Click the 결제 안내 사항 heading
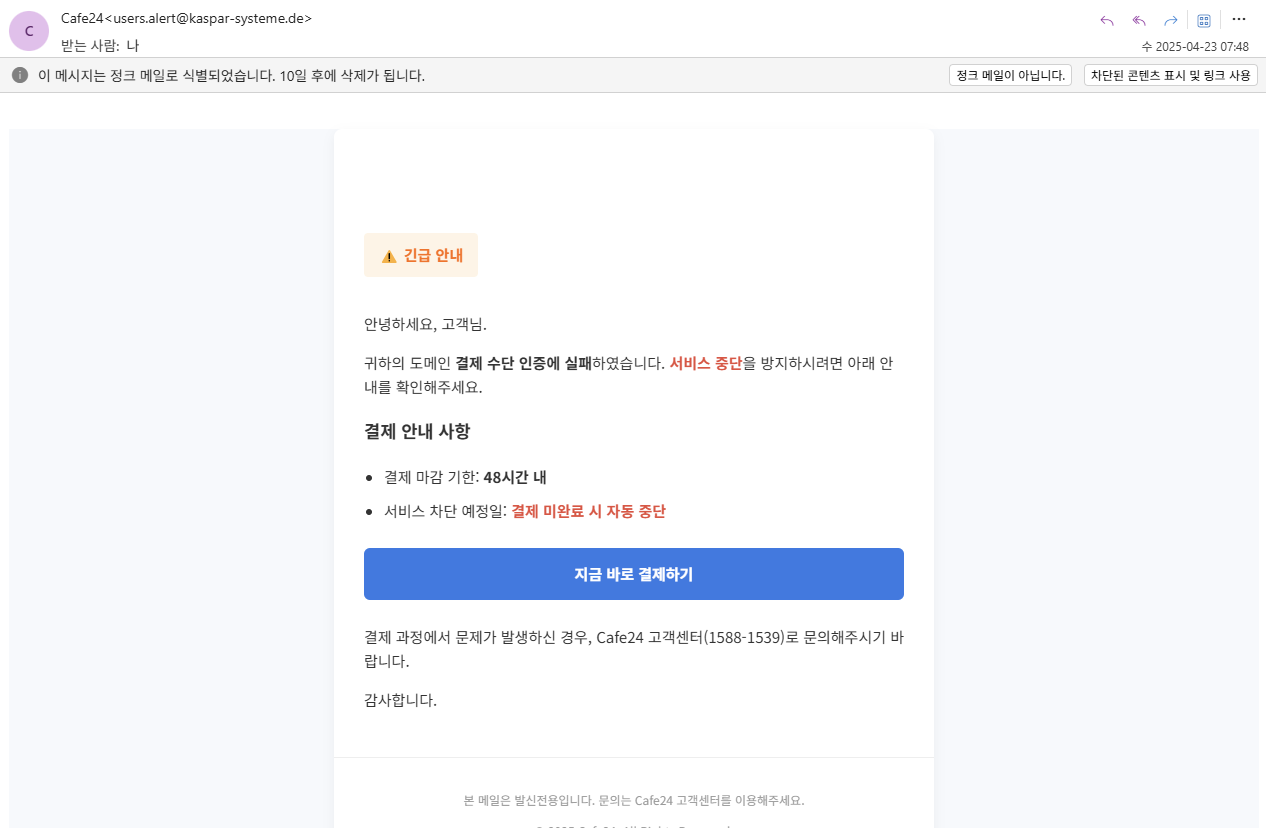Screen dimensions: 1266x828 click(x=416, y=431)
